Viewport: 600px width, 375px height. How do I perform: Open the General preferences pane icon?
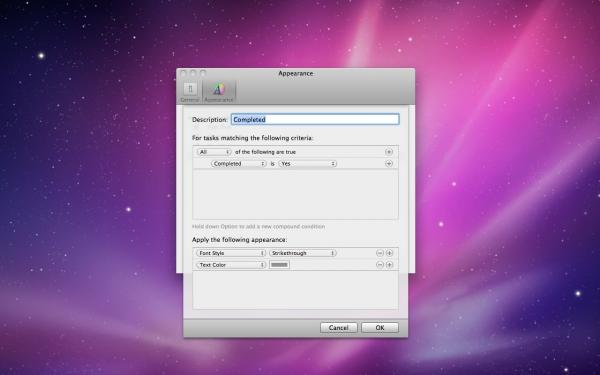pyautogui.click(x=190, y=92)
